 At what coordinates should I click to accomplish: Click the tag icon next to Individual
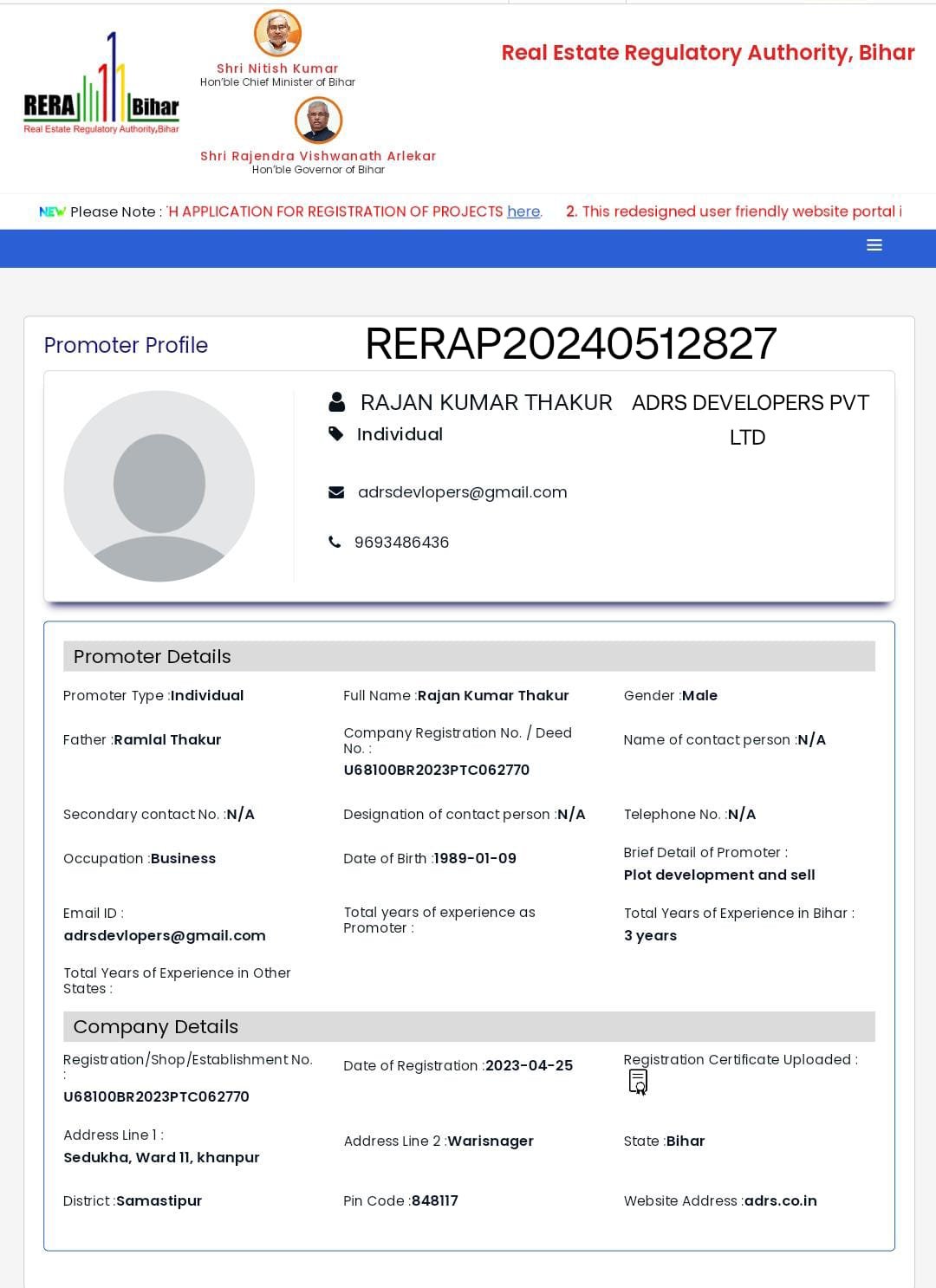(x=336, y=434)
